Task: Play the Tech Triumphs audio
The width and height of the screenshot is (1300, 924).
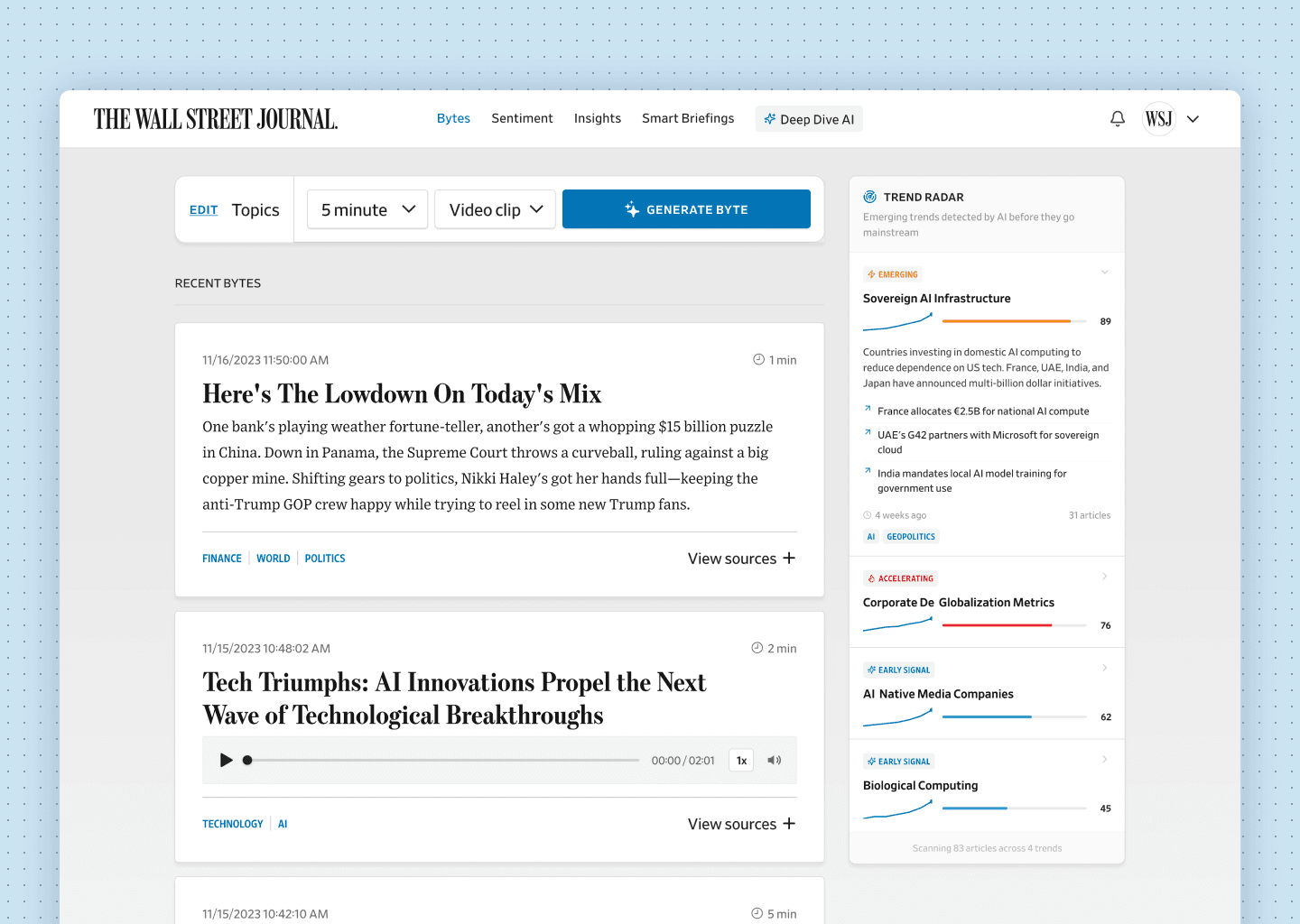Action: [x=227, y=761]
